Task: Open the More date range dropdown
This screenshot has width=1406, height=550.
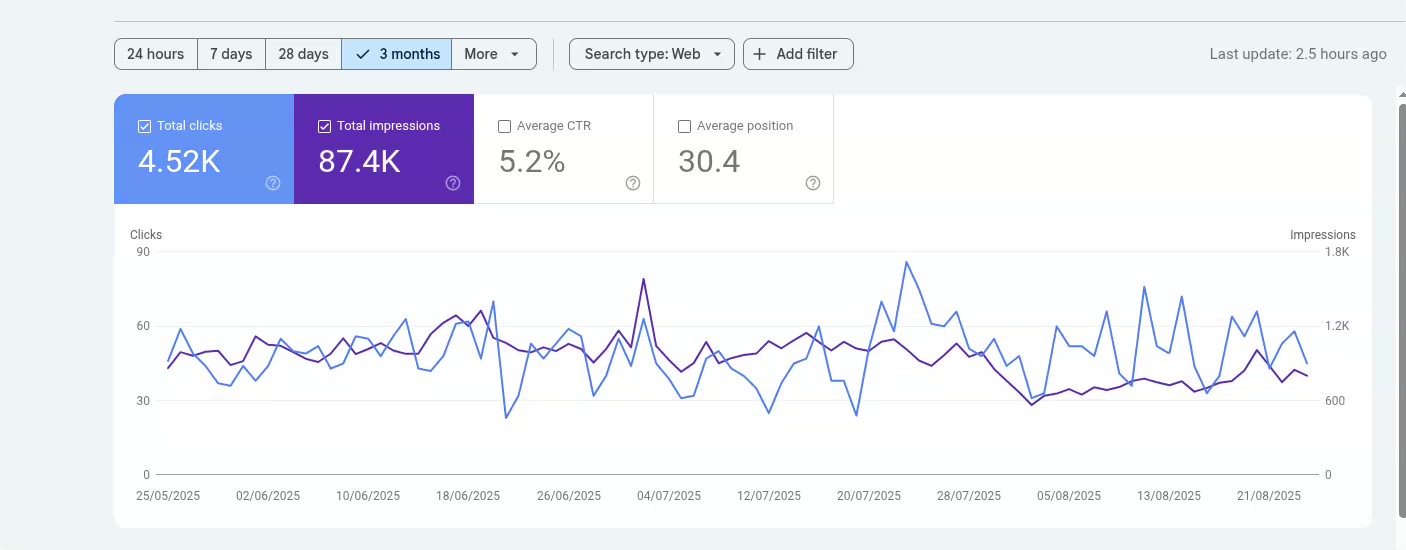Action: tap(493, 54)
